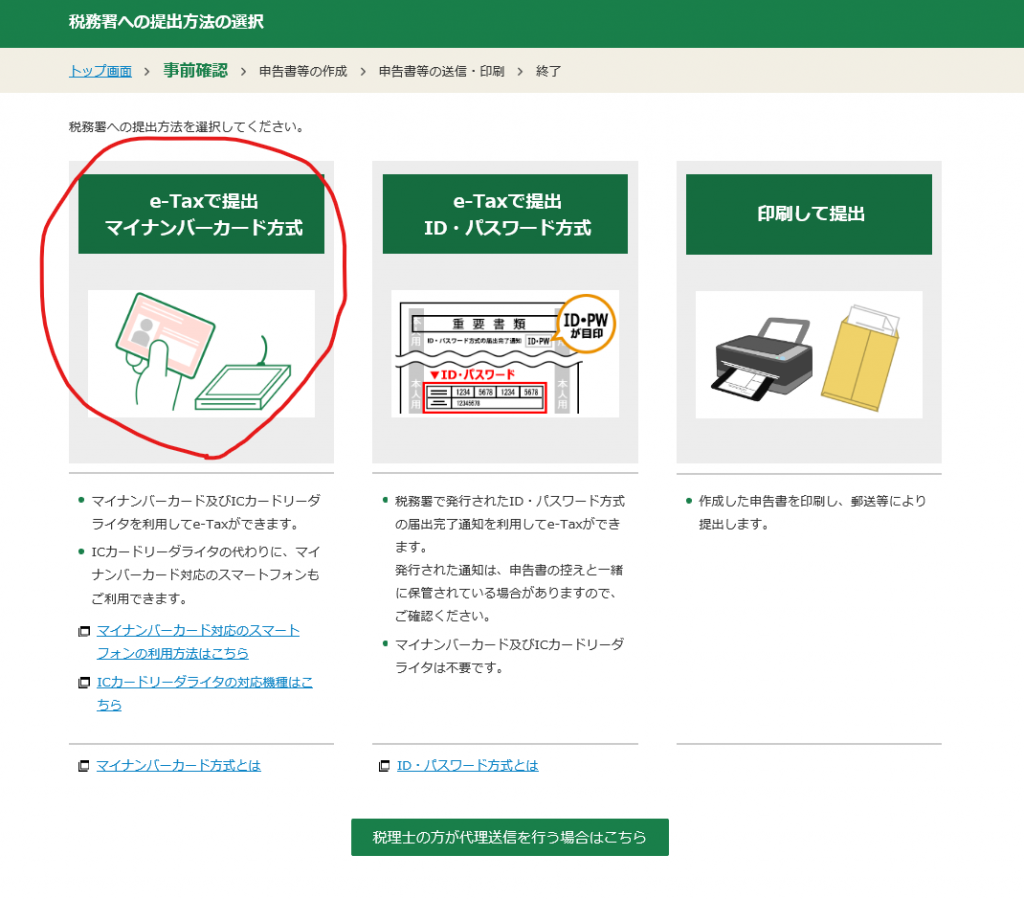The width and height of the screenshot is (1024, 900).
Task: Click the 税務署への提出方法の選択 page heading
Action: [x=166, y=22]
